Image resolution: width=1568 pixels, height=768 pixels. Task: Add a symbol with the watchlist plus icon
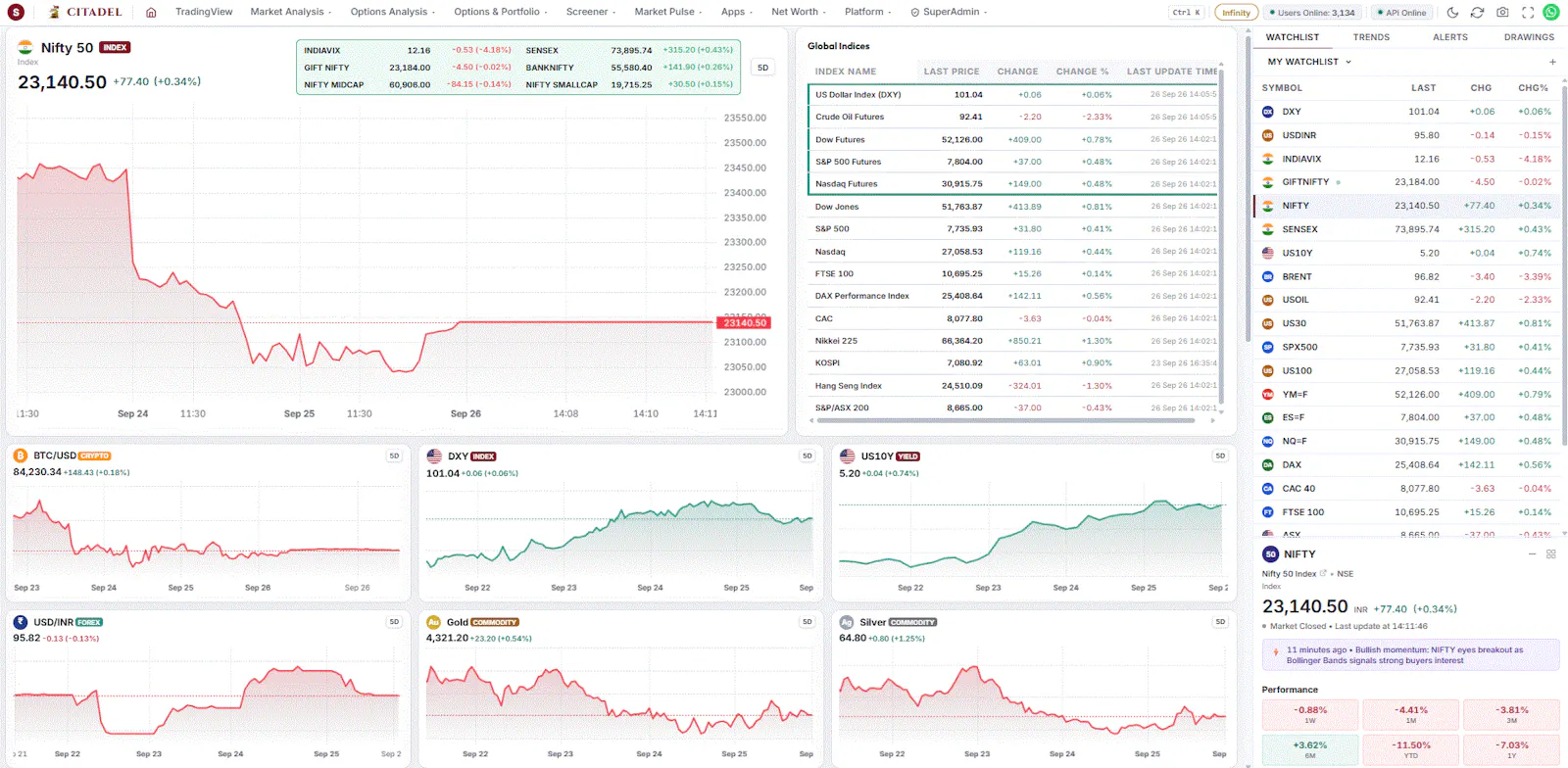(1552, 62)
